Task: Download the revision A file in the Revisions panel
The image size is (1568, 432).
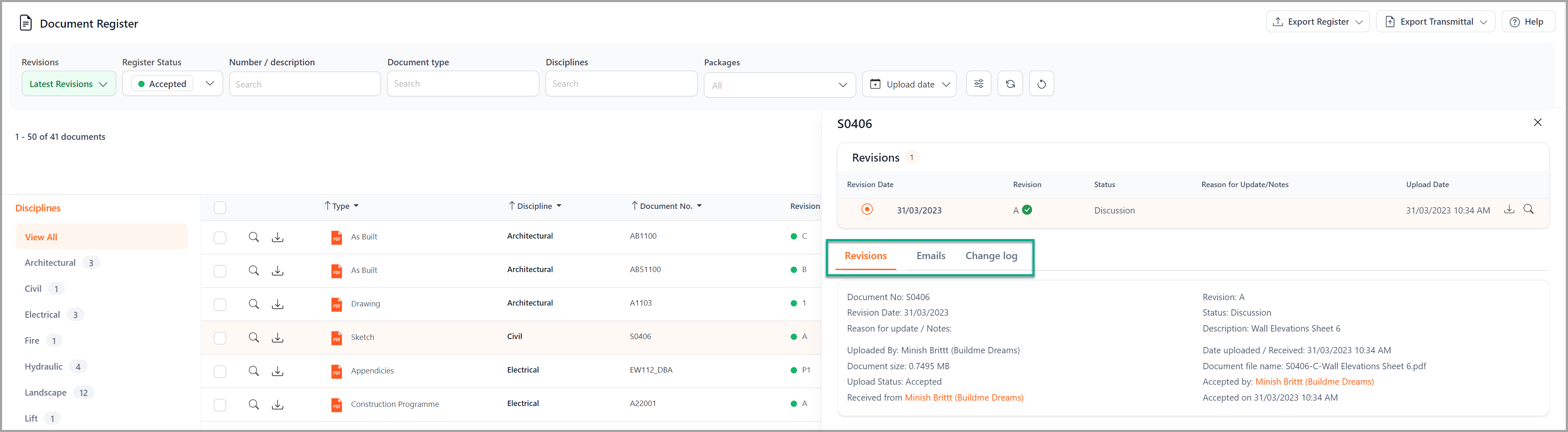Action: 1509,209
